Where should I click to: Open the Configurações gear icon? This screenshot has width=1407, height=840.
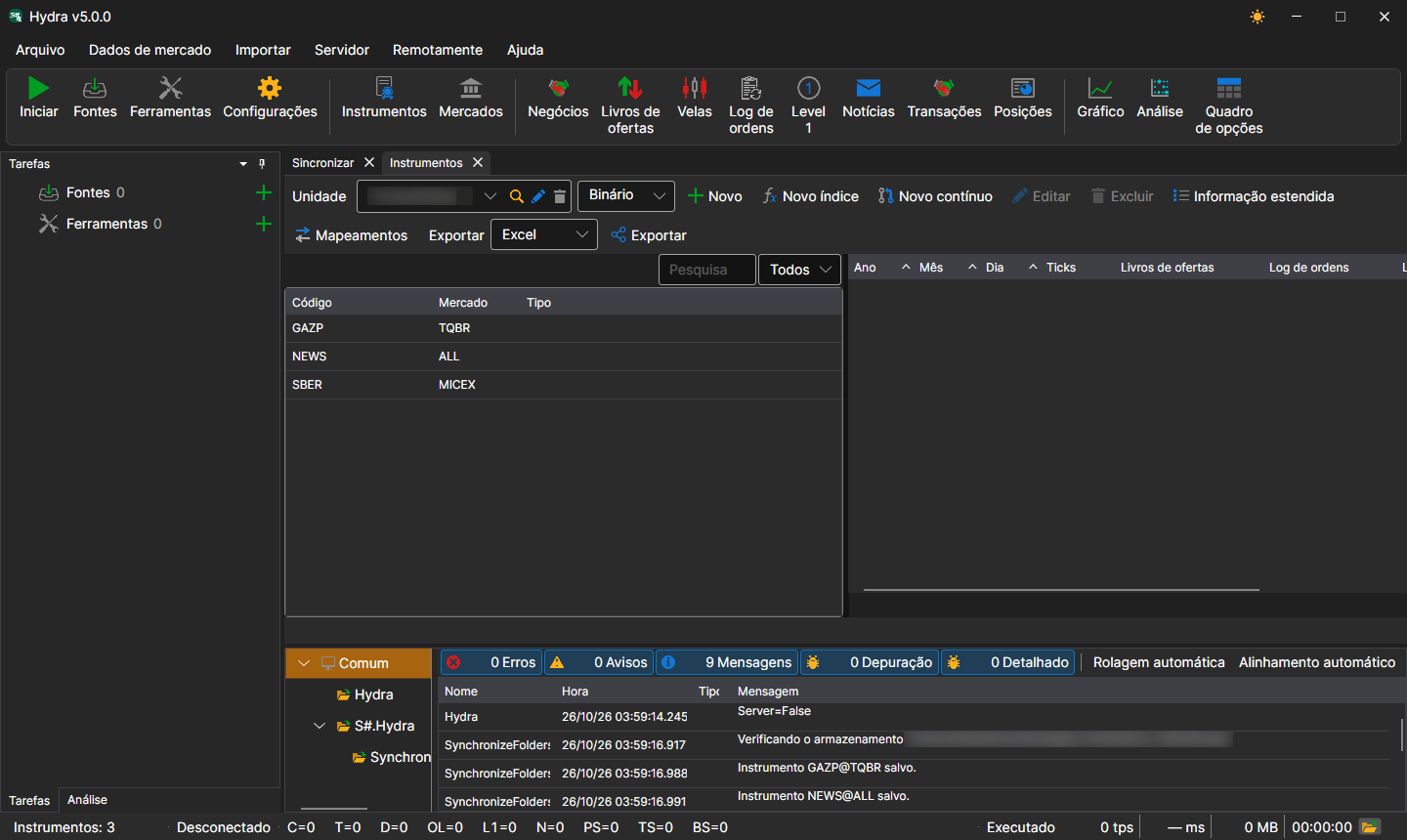(x=270, y=99)
